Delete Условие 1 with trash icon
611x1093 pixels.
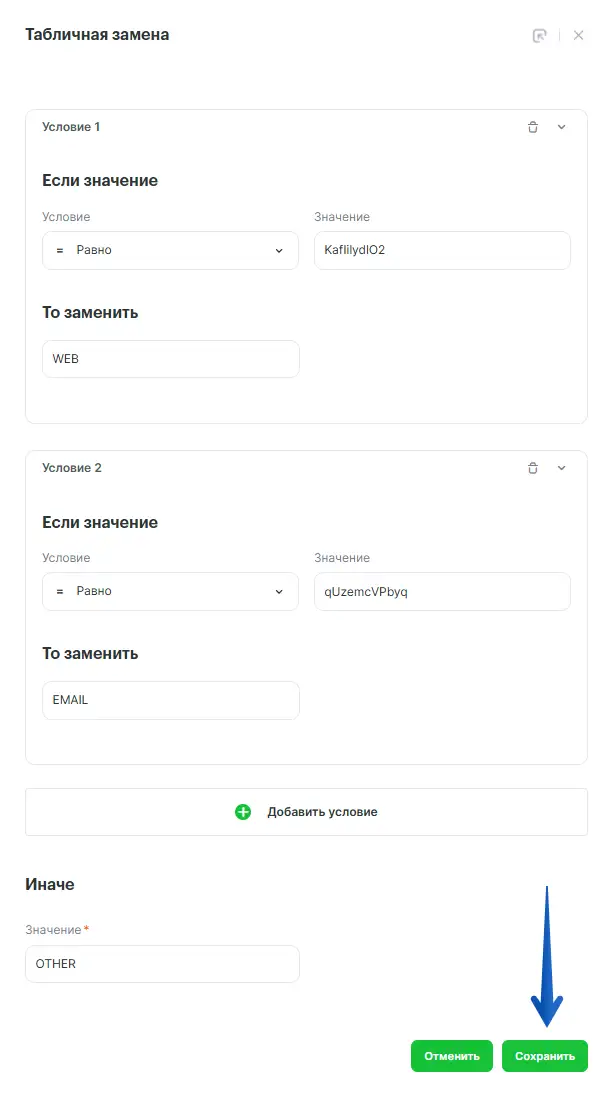tap(533, 127)
